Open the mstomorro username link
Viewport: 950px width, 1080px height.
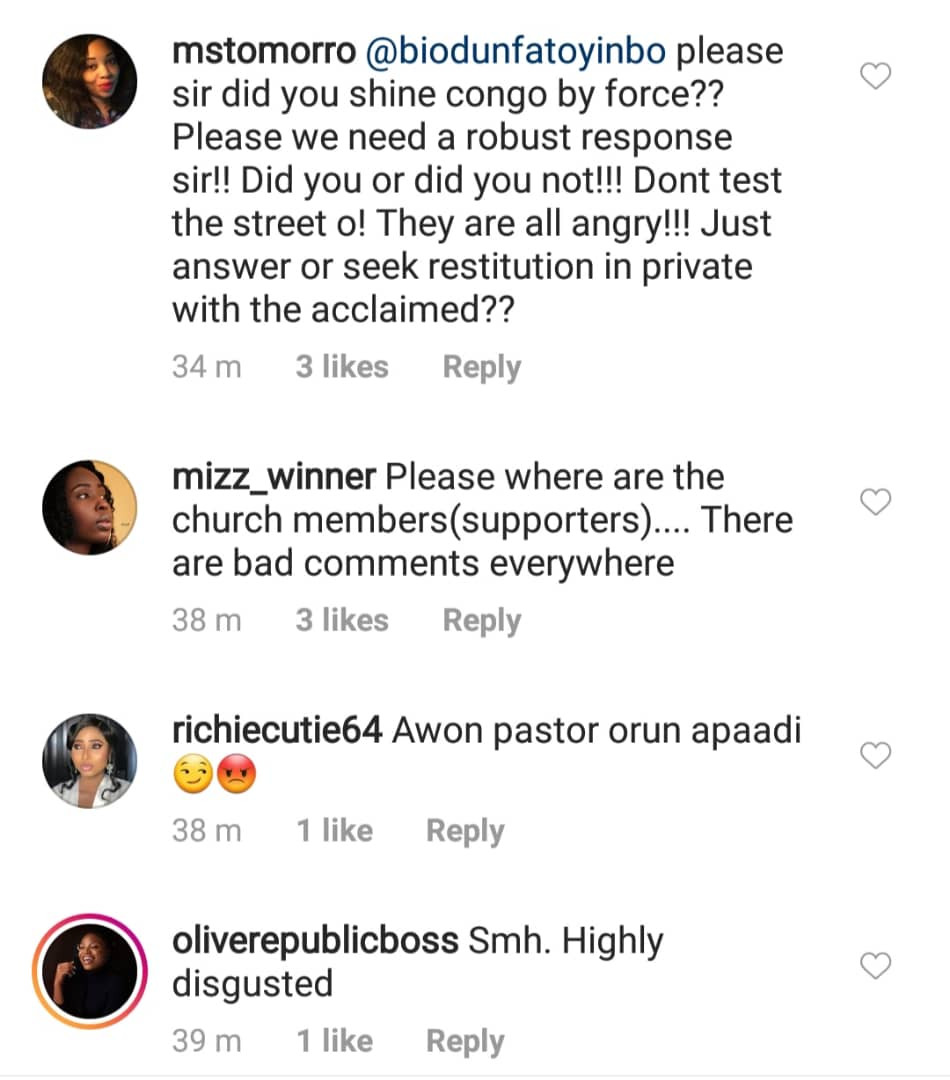(x=263, y=51)
